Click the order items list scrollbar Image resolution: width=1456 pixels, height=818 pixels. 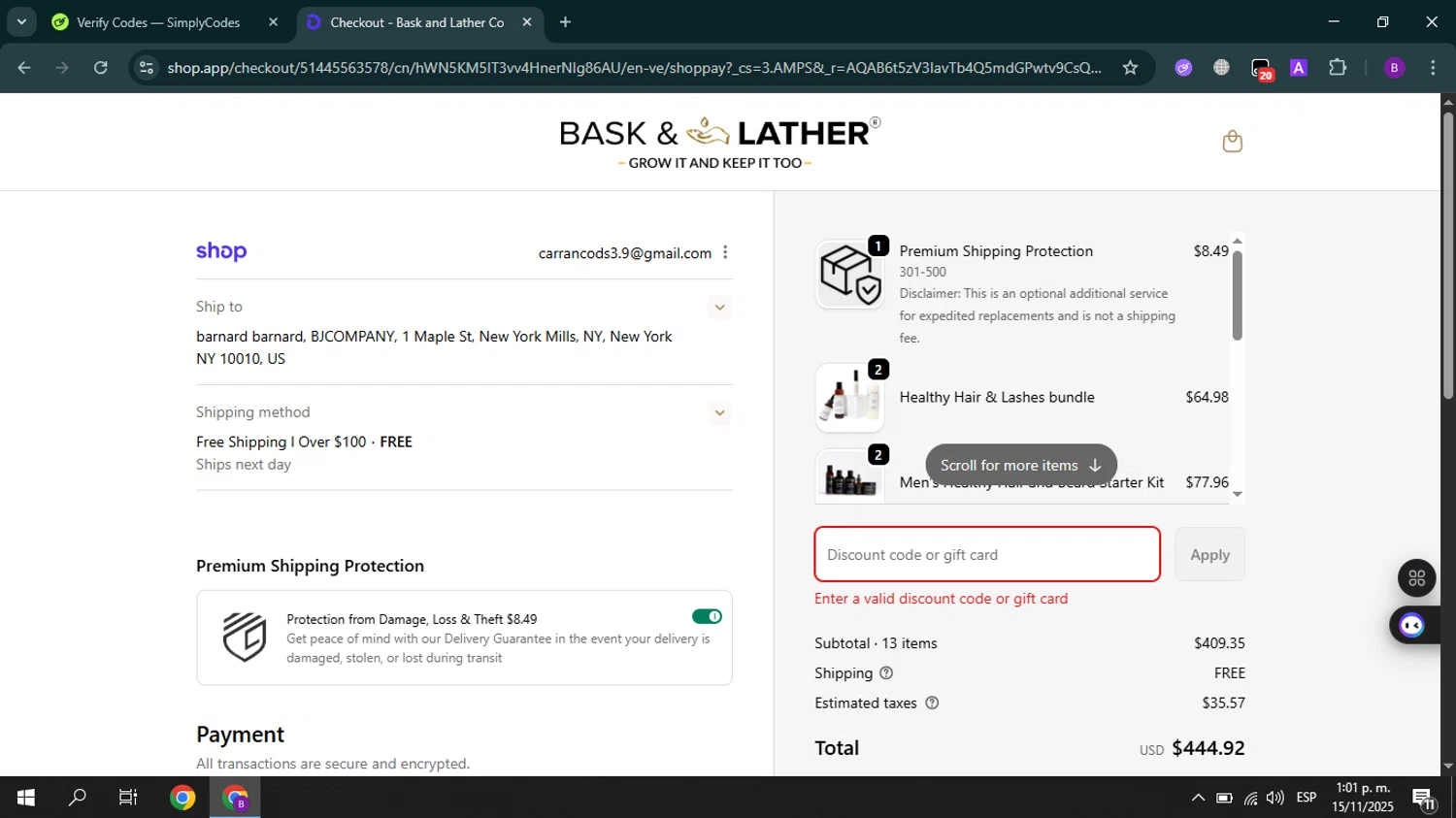tap(1237, 295)
